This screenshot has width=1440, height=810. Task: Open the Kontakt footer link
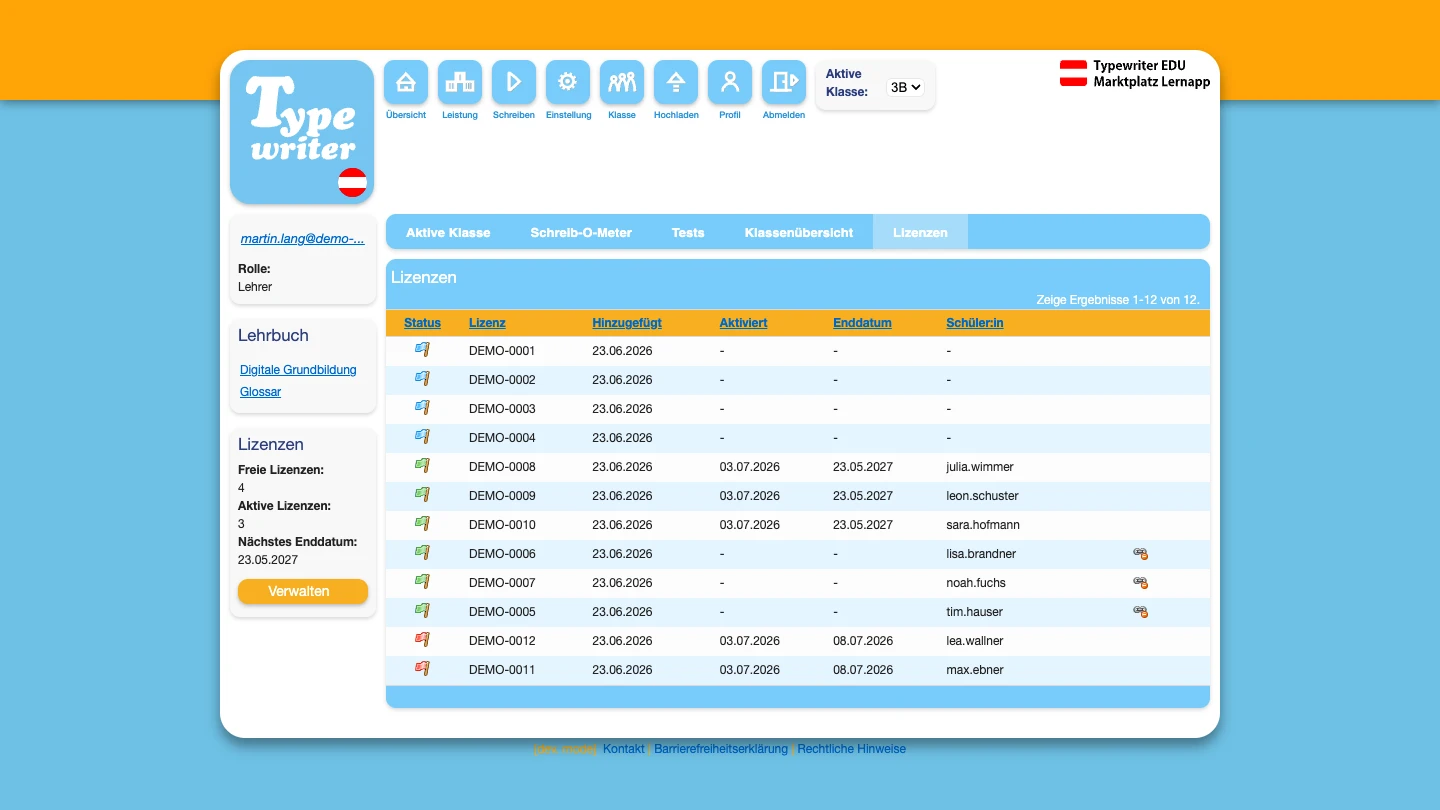pyautogui.click(x=624, y=749)
